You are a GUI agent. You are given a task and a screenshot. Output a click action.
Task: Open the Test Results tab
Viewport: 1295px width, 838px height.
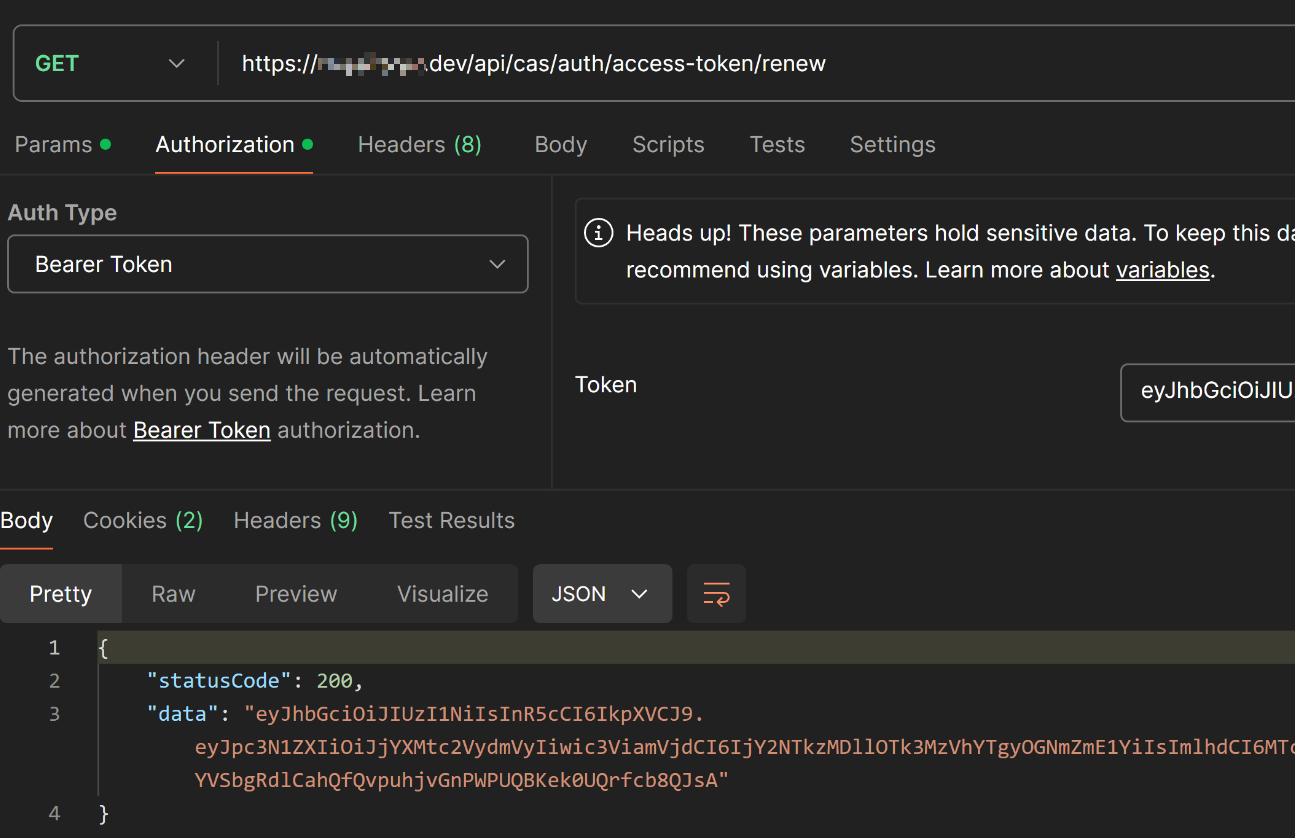pos(452,520)
